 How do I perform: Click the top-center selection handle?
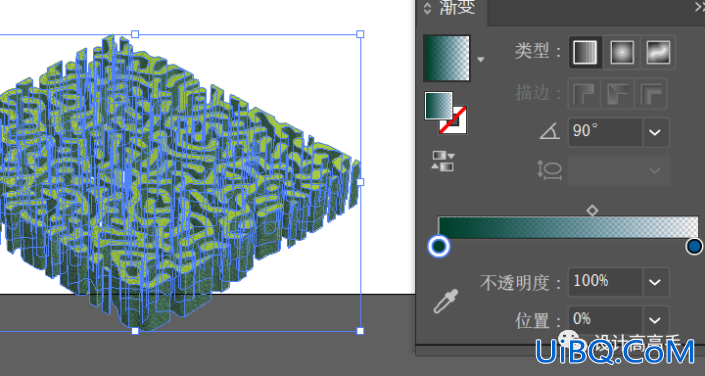[135, 34]
